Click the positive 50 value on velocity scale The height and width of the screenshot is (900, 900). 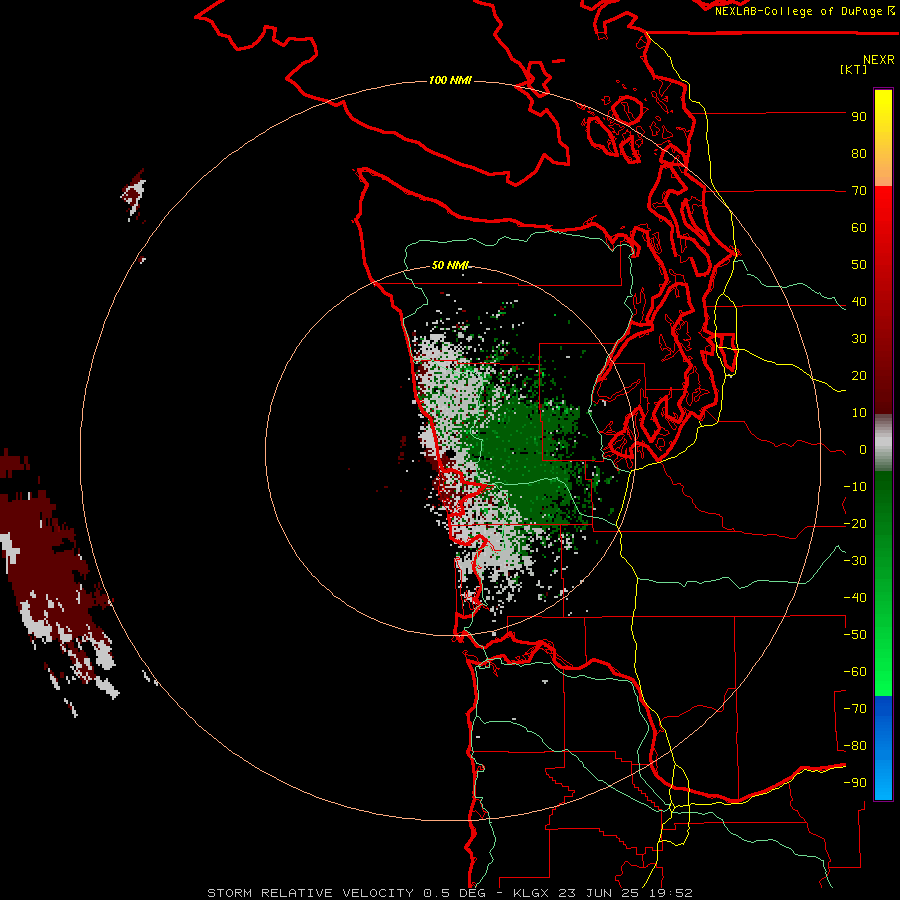tap(859, 265)
